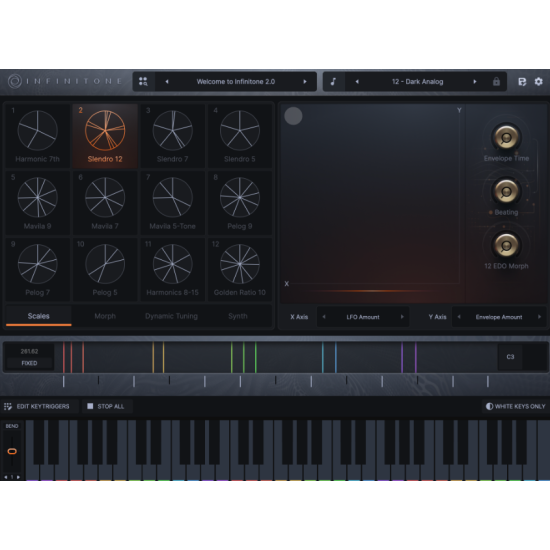Select the Harmonics 8-15 scale

172,269
